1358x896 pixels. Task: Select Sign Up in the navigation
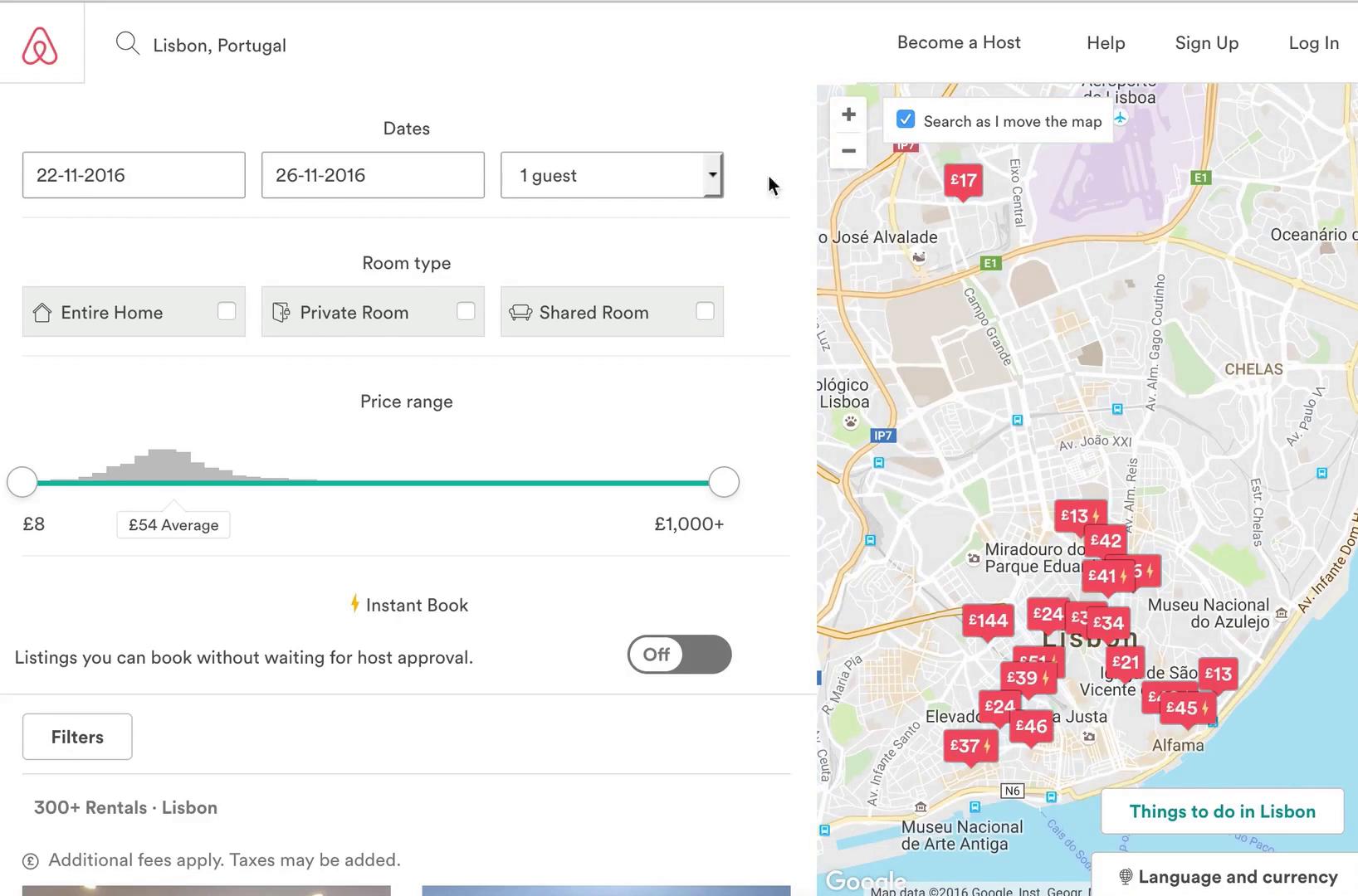point(1206,42)
